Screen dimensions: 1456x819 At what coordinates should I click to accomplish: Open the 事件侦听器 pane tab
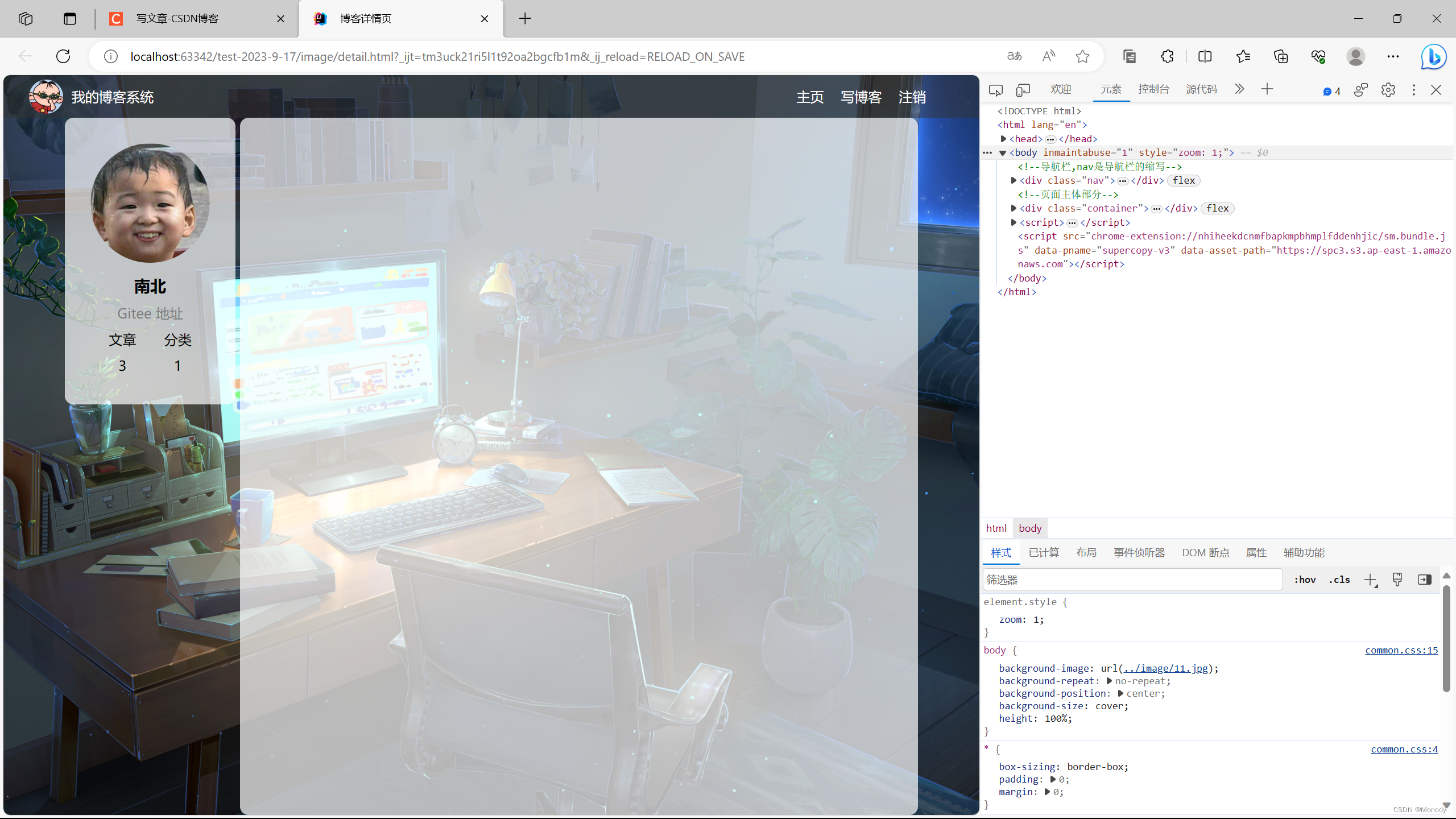[x=1139, y=553]
